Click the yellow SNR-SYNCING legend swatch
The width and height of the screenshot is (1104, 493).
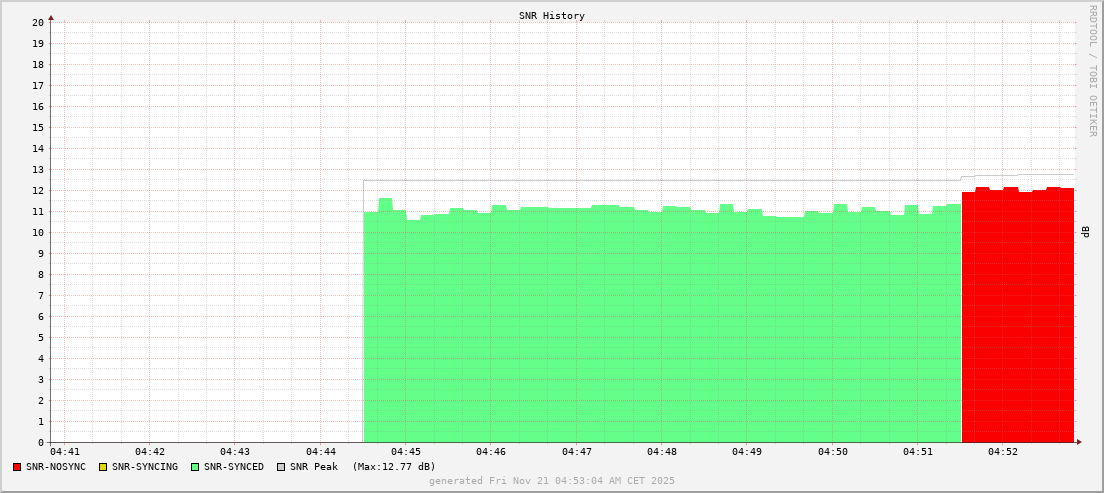point(102,467)
